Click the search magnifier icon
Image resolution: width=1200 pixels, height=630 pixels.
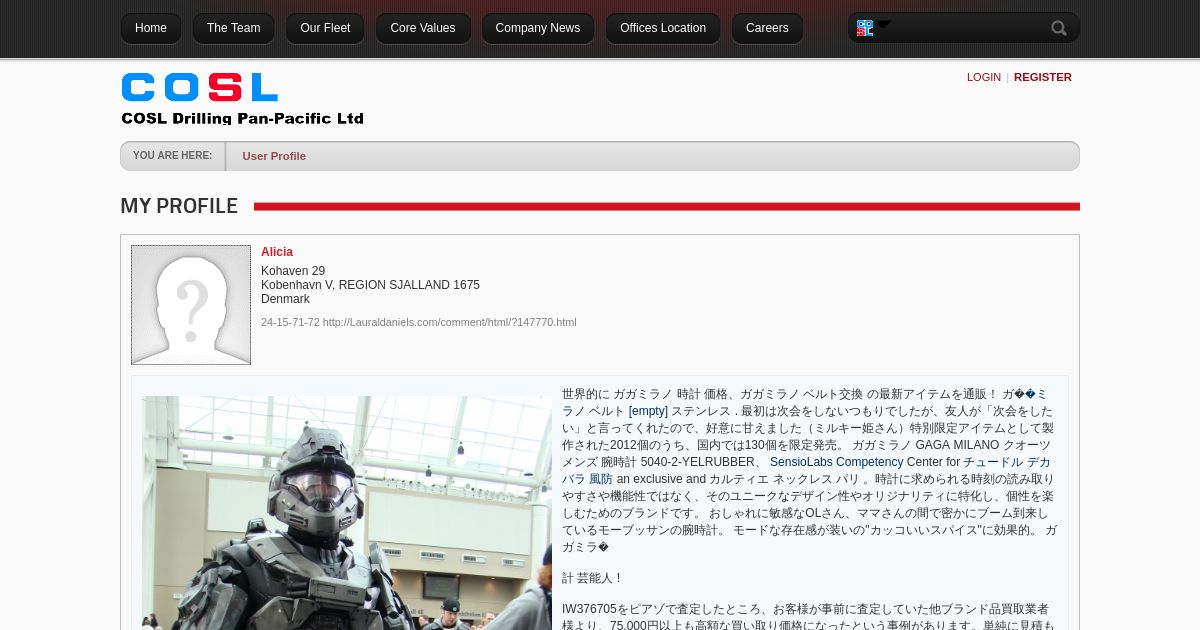[x=1058, y=28]
